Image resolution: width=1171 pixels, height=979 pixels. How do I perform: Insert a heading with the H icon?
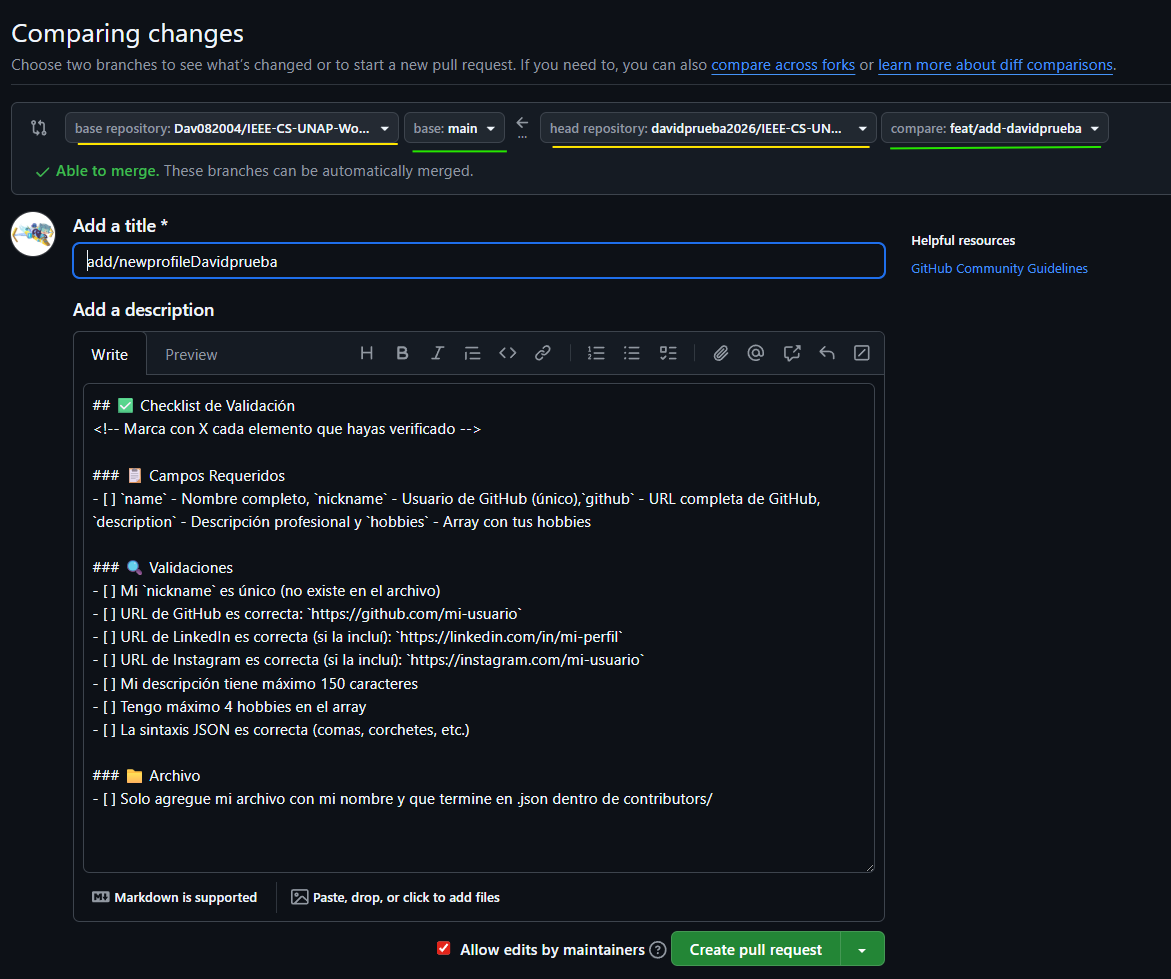click(x=366, y=353)
